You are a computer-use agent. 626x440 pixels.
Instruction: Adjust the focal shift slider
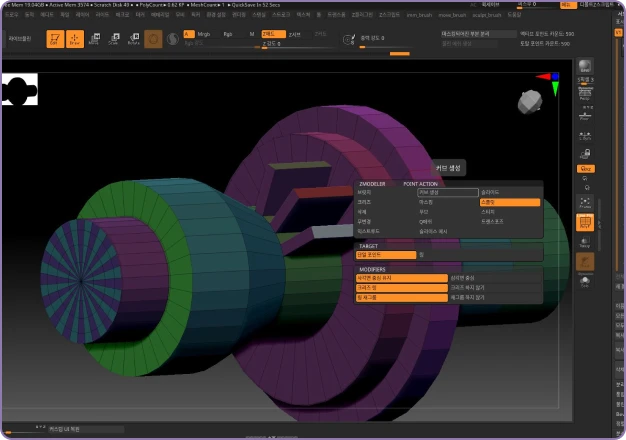point(385,40)
